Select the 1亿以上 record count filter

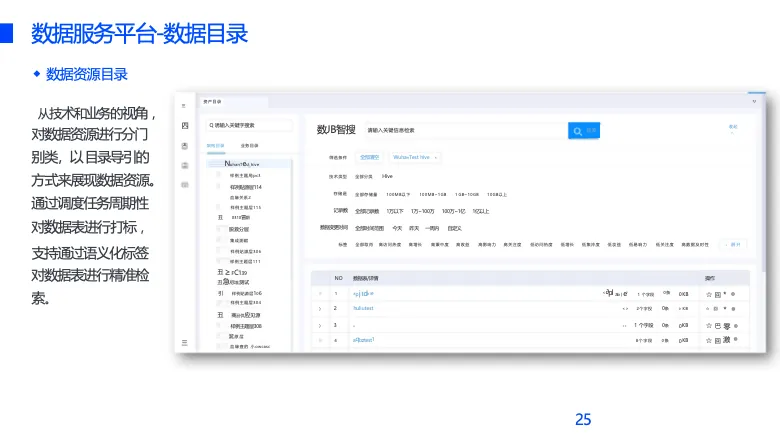(481, 211)
